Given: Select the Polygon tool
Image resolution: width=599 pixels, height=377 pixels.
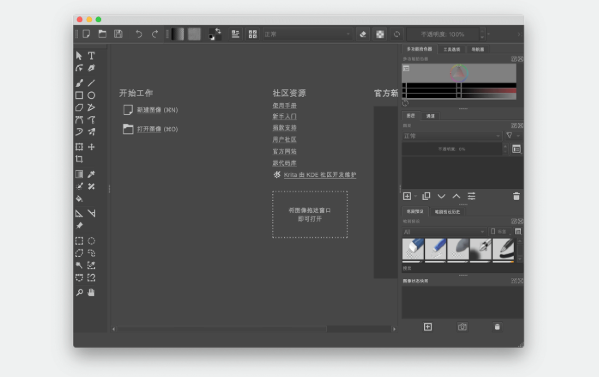Looking at the screenshot, I should [x=79, y=107].
